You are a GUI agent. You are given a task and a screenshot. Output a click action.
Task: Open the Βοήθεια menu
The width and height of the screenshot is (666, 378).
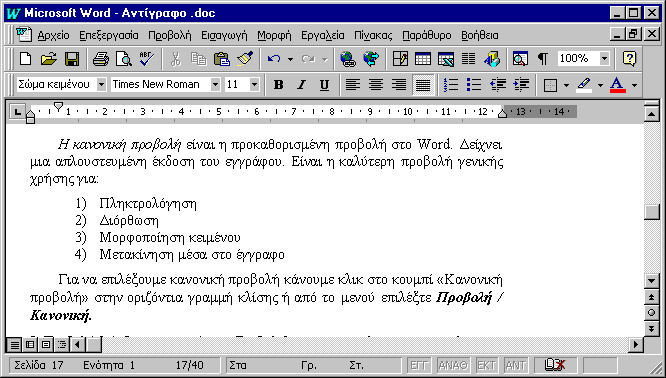pyautogui.click(x=480, y=35)
